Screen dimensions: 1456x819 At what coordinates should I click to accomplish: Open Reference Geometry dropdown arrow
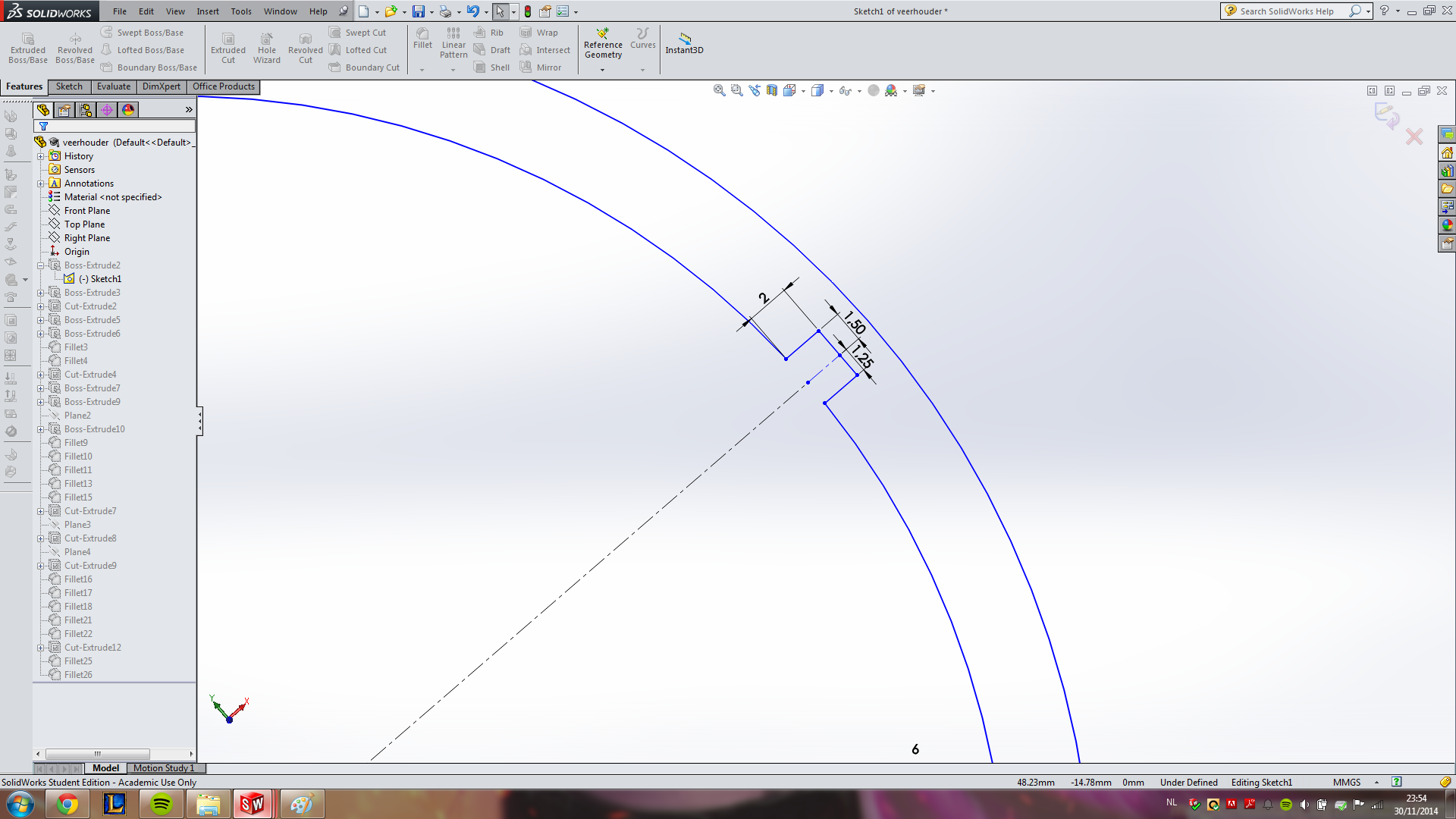(x=603, y=70)
